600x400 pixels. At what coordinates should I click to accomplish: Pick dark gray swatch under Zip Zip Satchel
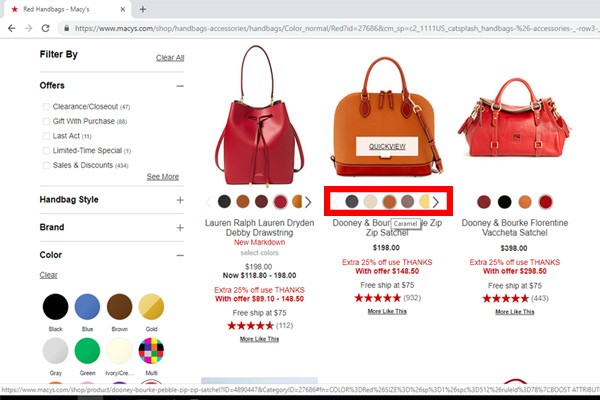point(352,201)
